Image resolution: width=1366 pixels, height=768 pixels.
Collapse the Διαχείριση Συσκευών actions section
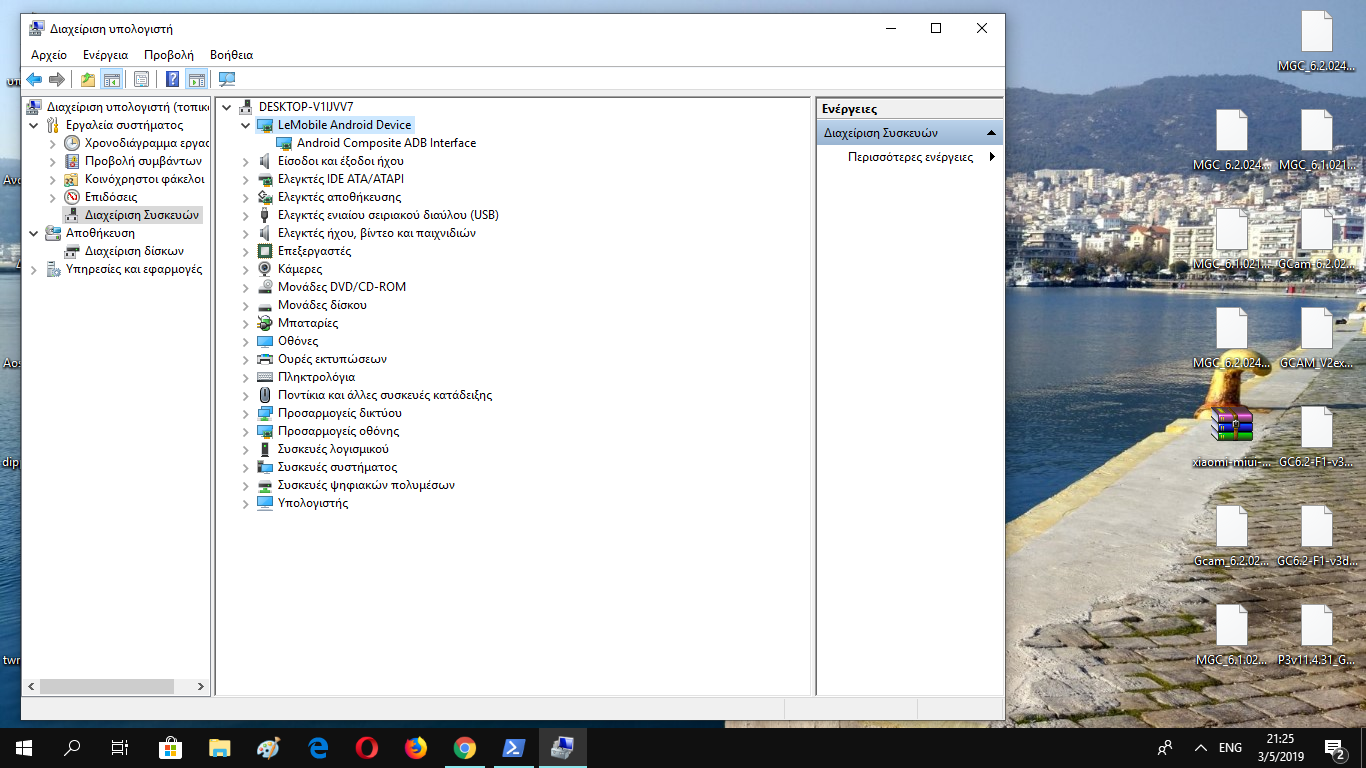(991, 133)
